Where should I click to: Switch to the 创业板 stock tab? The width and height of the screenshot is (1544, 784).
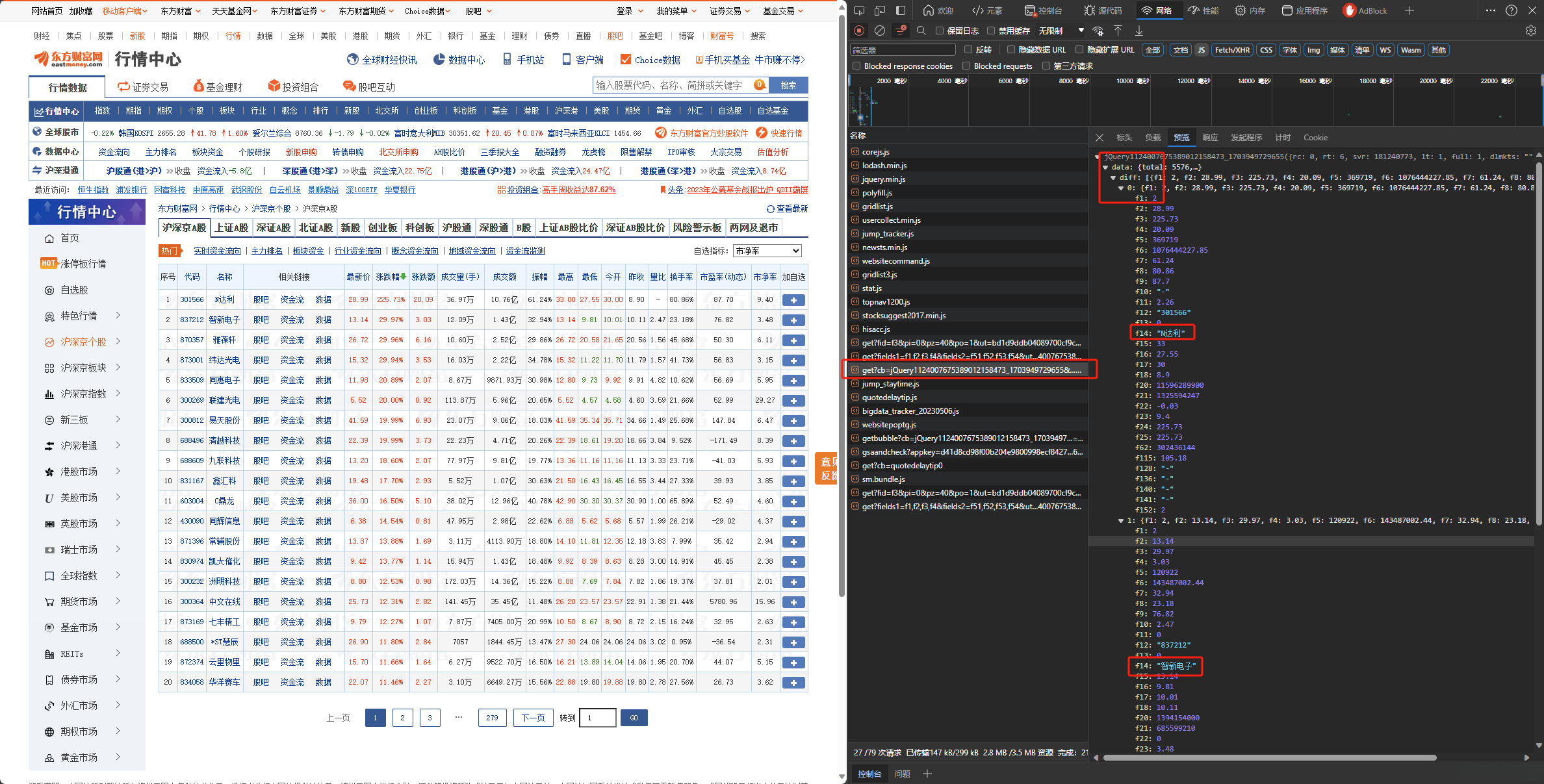point(382,227)
